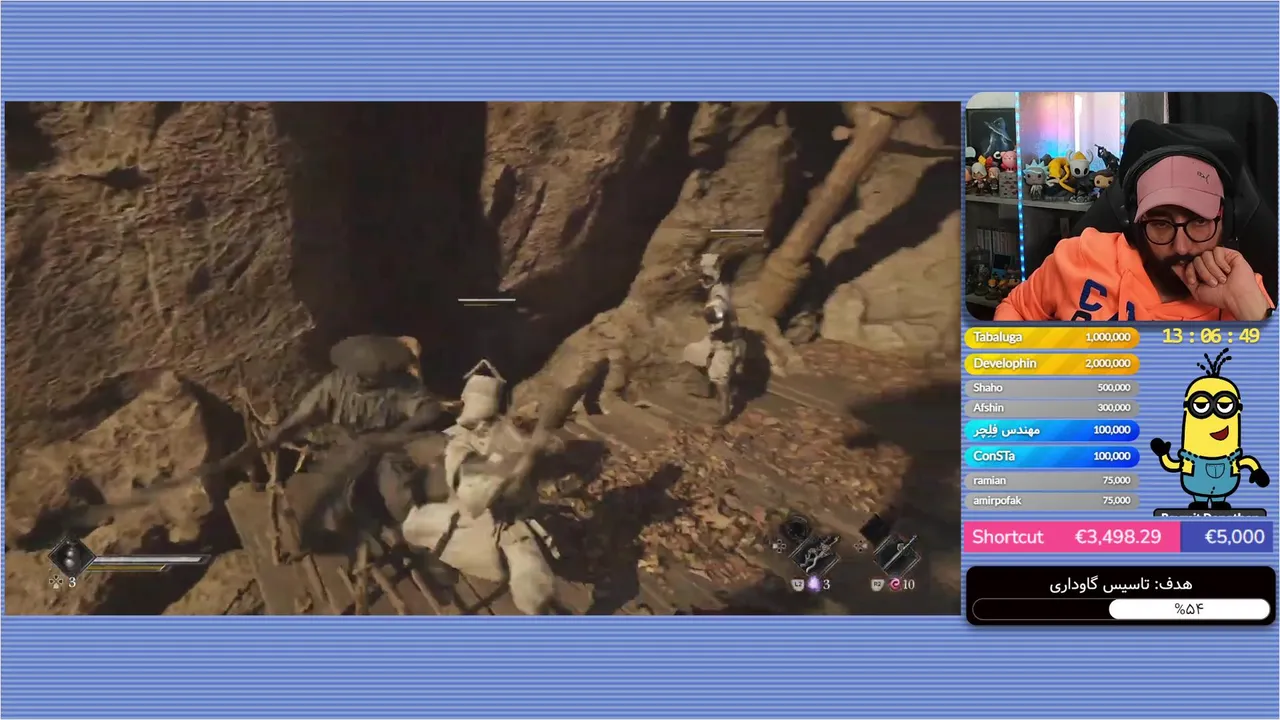Image resolution: width=1280 pixels, height=720 pixels.
Task: Click the 54 percent goal progress bar
Action: [x=1121, y=609]
